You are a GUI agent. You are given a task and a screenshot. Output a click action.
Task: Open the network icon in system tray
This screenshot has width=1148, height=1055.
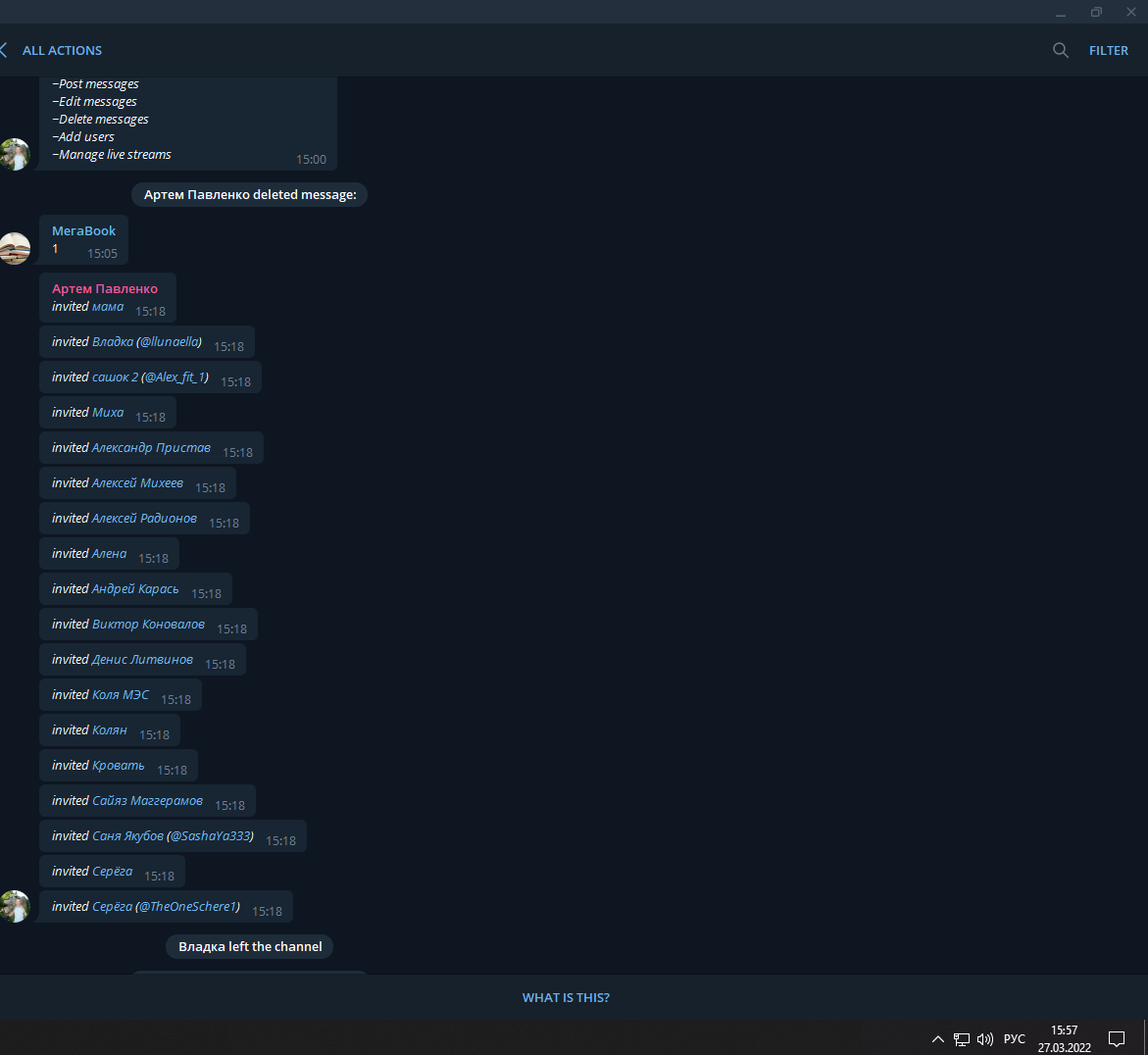962,1039
